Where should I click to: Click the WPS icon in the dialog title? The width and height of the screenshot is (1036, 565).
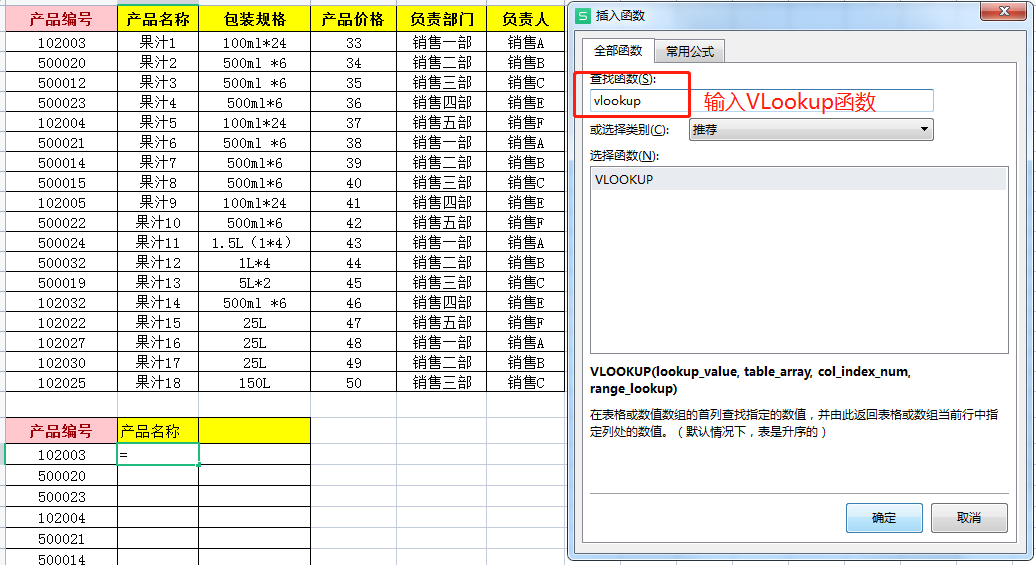(583, 16)
